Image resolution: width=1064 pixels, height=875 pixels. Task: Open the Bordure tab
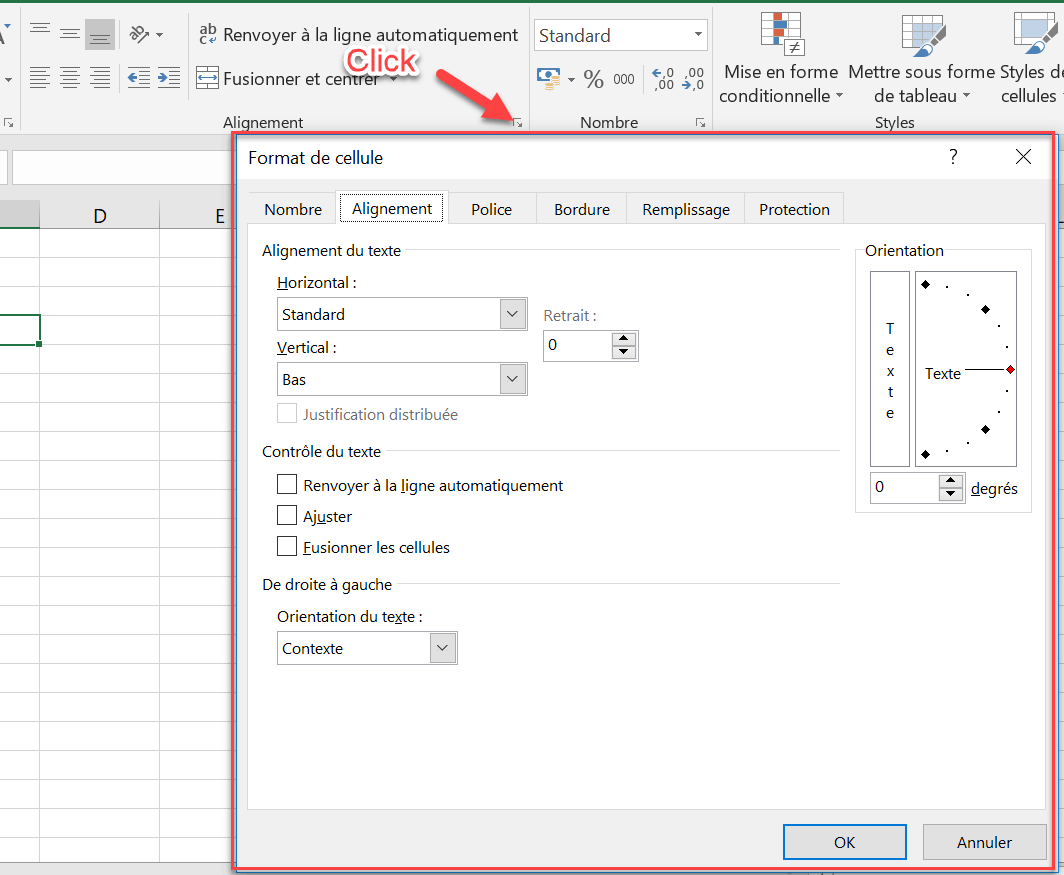[582, 209]
